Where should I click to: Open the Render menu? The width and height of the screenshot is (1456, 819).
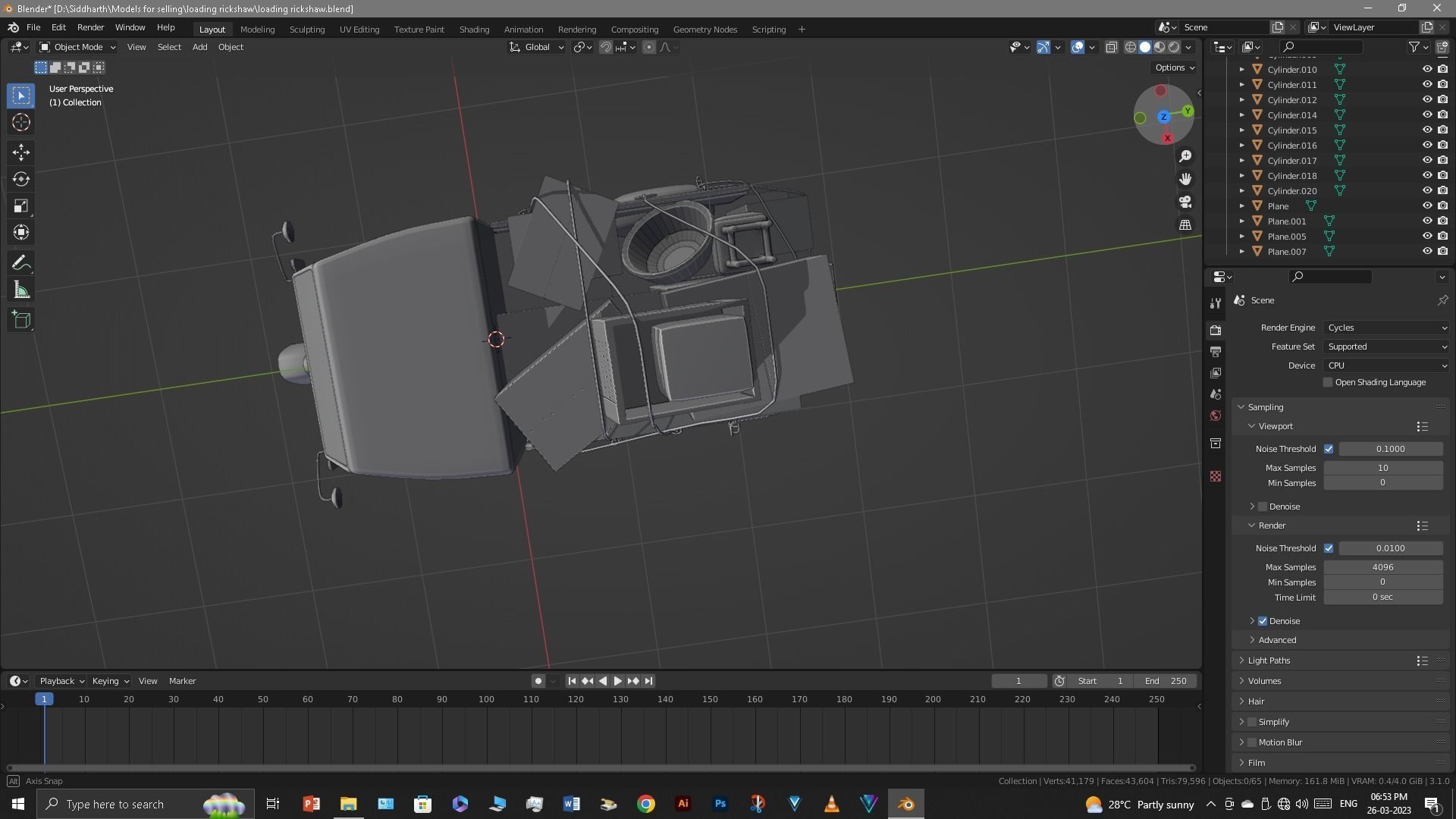(x=90, y=27)
